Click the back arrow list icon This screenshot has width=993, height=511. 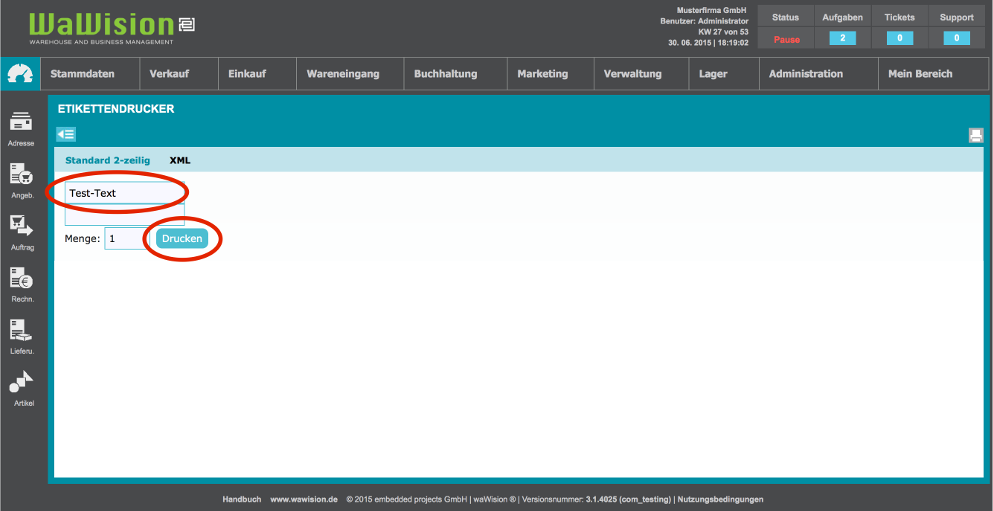pos(66,134)
